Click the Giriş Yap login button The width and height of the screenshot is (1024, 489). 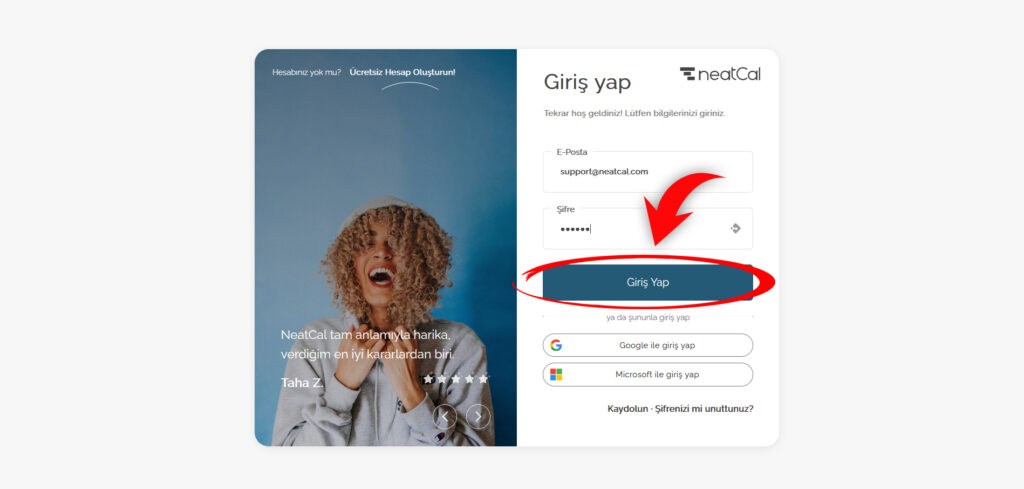(x=647, y=282)
